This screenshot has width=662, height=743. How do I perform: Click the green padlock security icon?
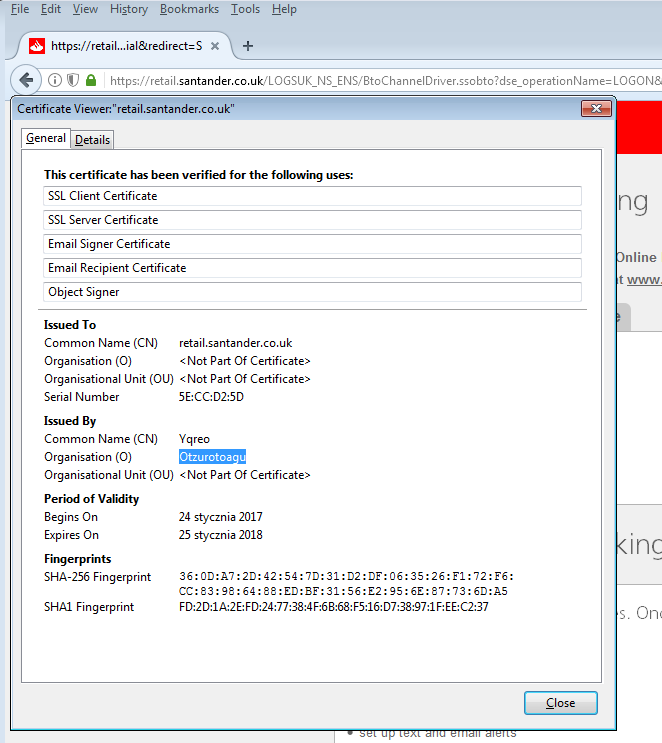pyautogui.click(x=91, y=80)
